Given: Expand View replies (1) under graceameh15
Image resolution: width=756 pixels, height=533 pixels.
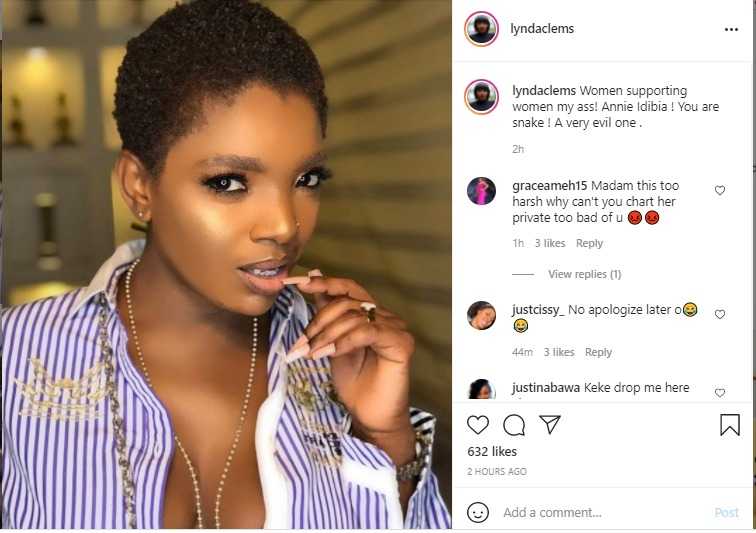Looking at the screenshot, I should point(584,274).
